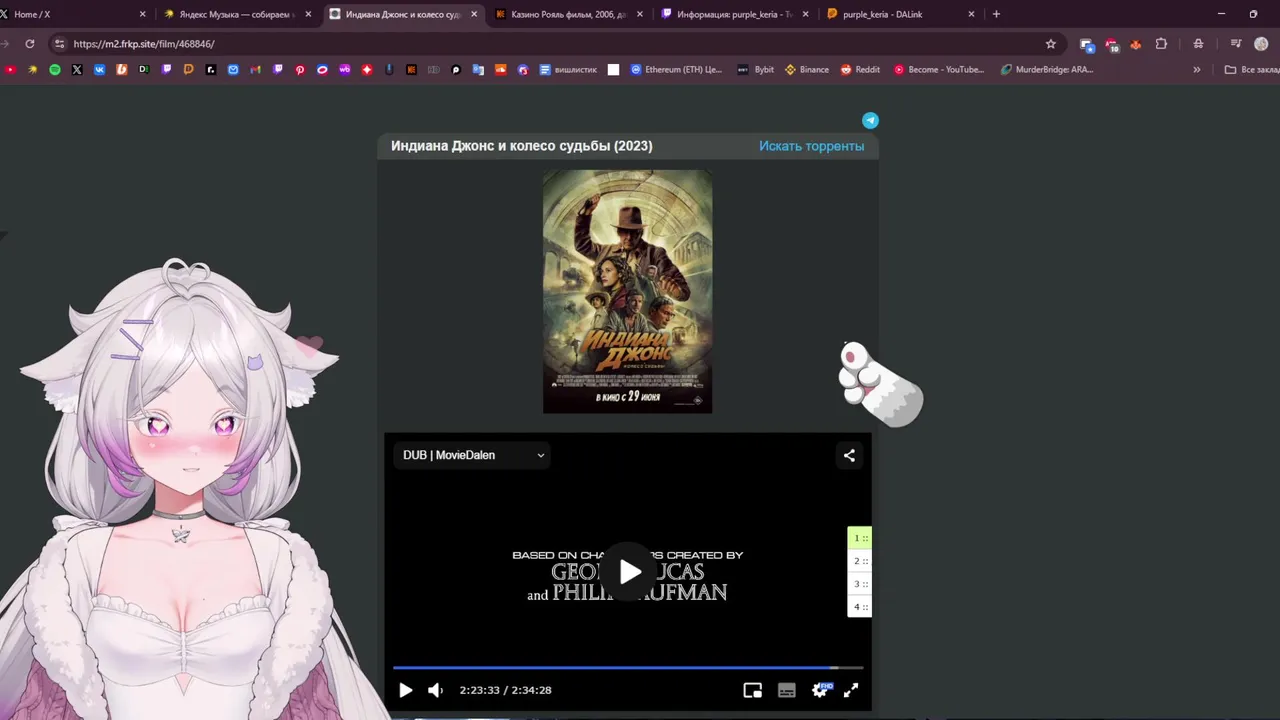Switch to the 'Home / X' tab
1280x720 pixels.
[73, 14]
